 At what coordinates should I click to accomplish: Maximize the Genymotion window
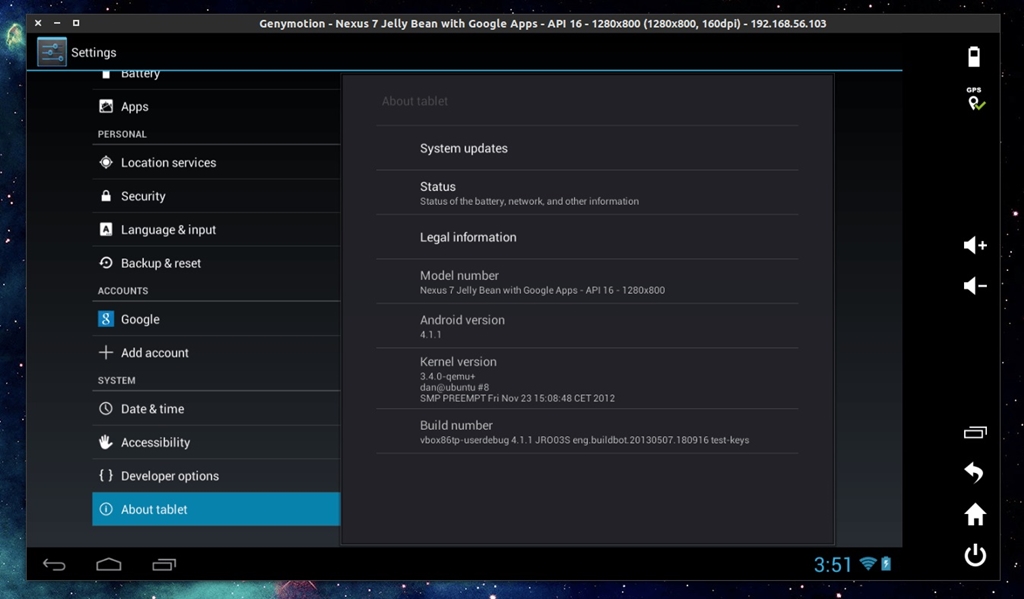[76, 23]
